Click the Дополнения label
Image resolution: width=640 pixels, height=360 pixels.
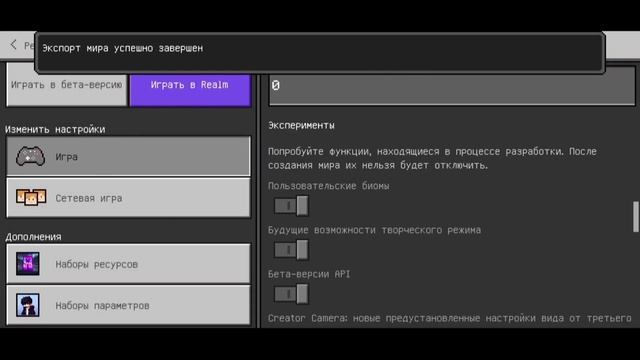(x=33, y=237)
